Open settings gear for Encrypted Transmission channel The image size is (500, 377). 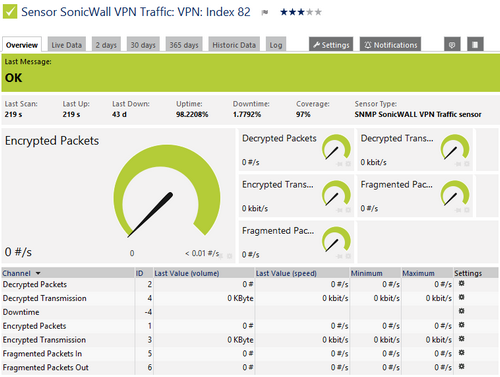(x=461, y=339)
